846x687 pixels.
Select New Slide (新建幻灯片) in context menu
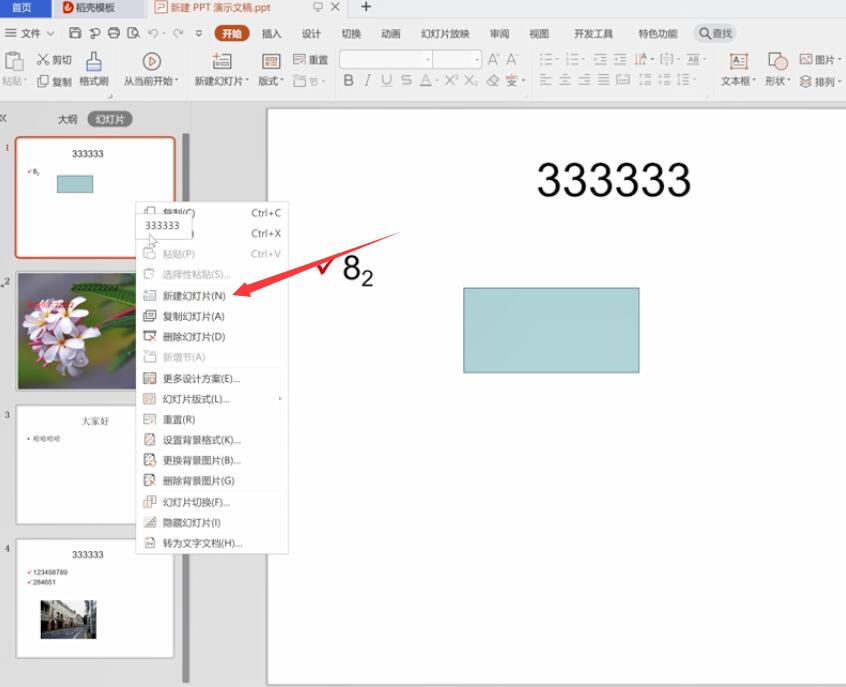(193, 296)
